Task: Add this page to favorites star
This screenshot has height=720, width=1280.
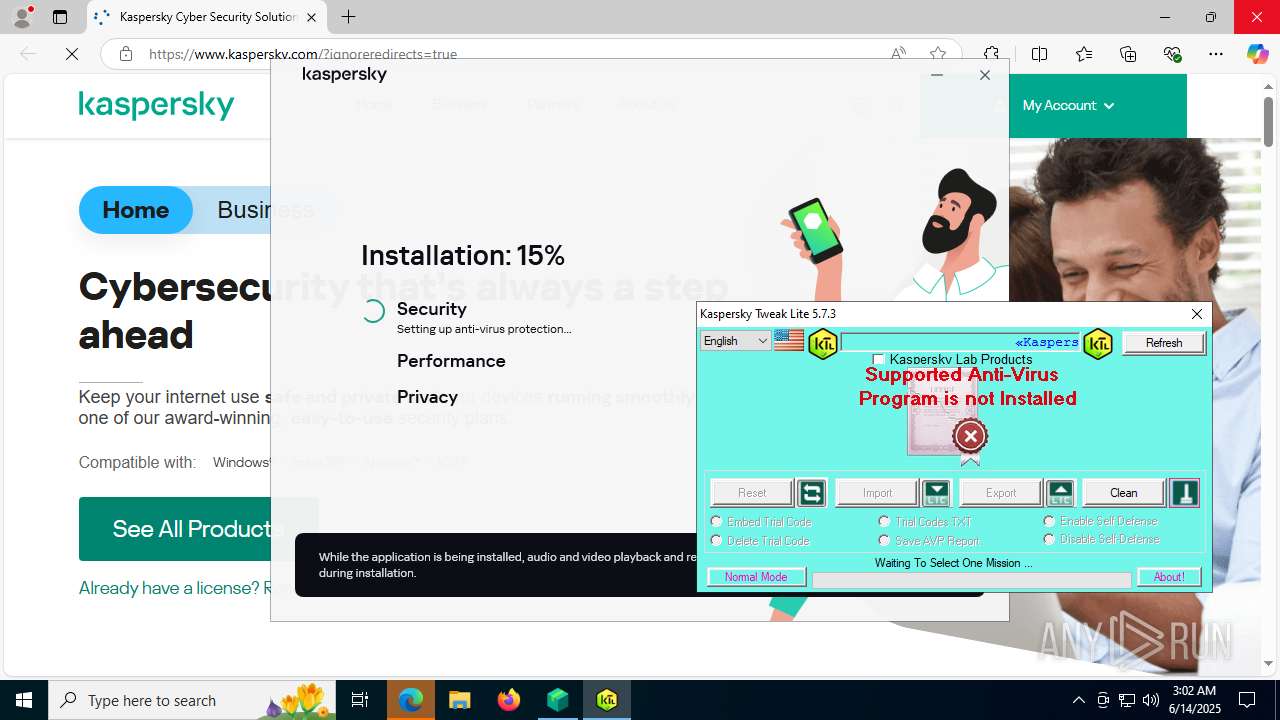Action: pyautogui.click(x=937, y=54)
